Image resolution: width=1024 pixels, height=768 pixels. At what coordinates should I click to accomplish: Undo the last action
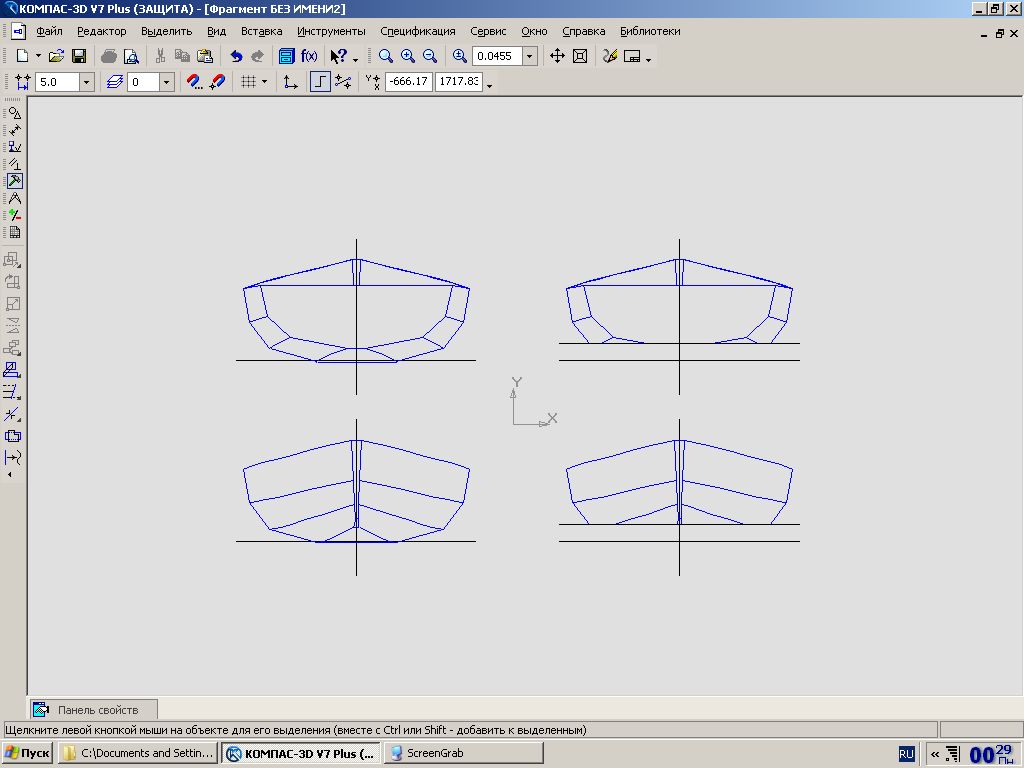pos(236,57)
